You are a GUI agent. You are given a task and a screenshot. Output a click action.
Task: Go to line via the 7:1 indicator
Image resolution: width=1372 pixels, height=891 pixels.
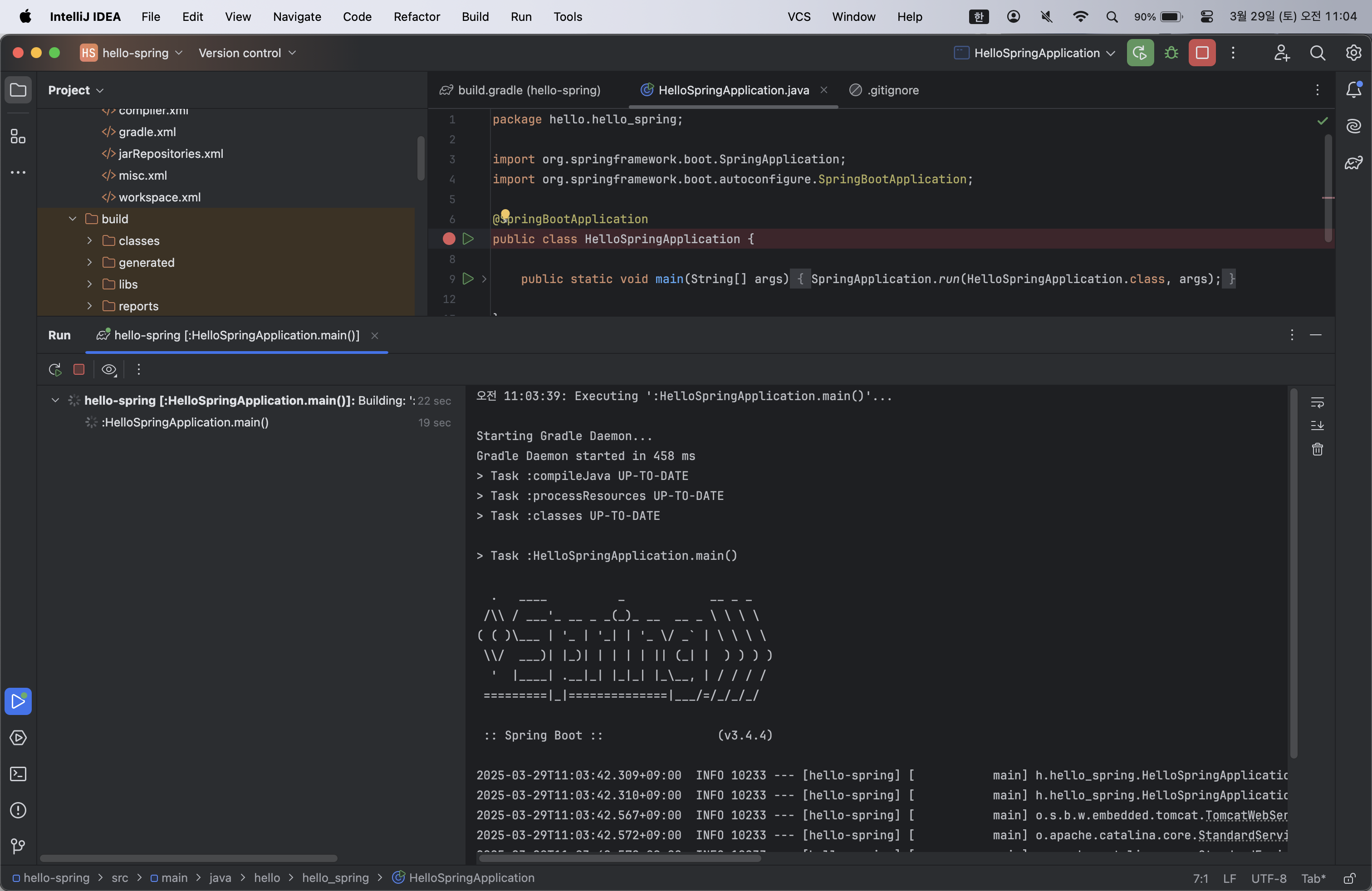tap(1200, 878)
